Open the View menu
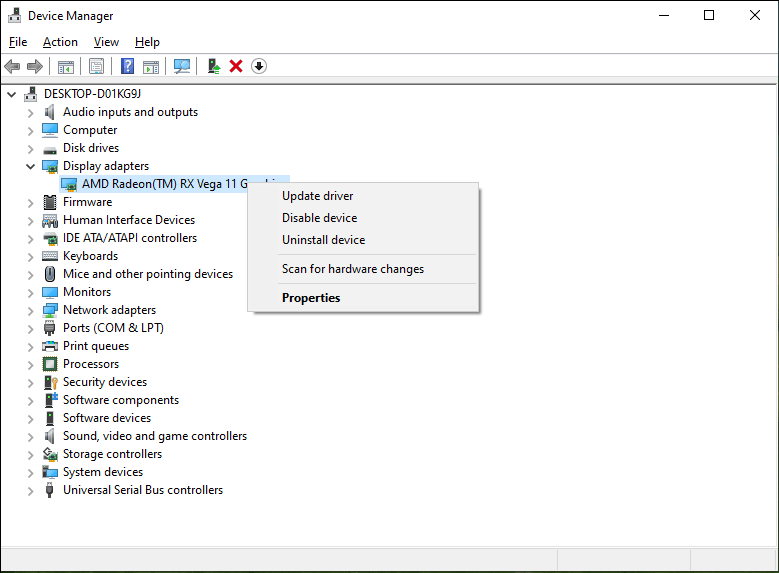The height and width of the screenshot is (573, 779). [x=106, y=42]
